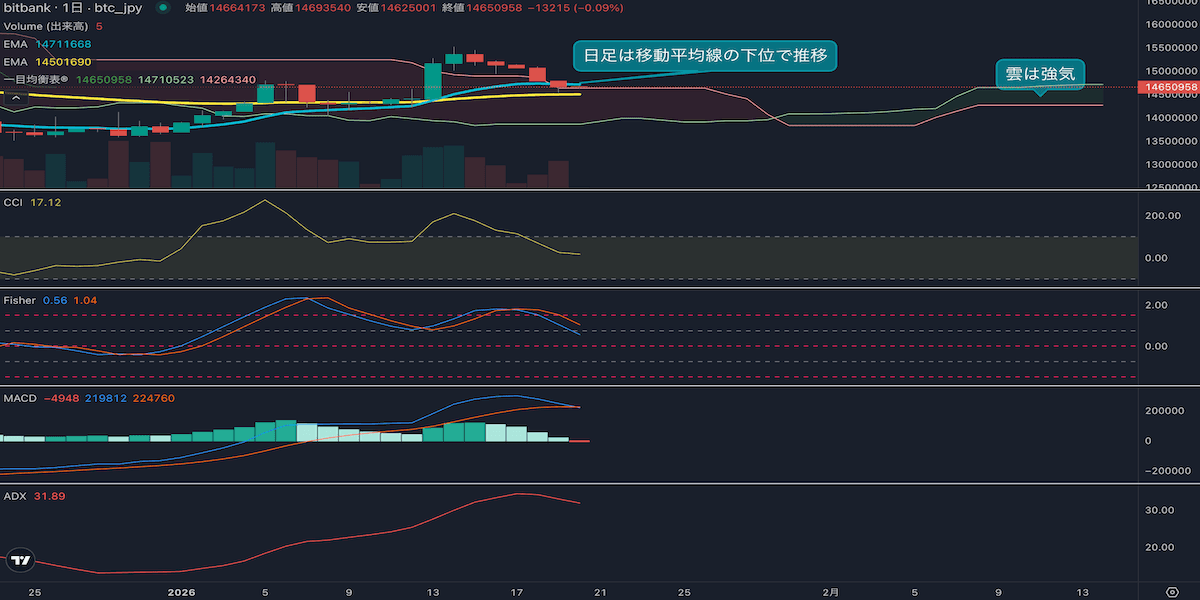Click the 2026 date on time axis

[181, 591]
